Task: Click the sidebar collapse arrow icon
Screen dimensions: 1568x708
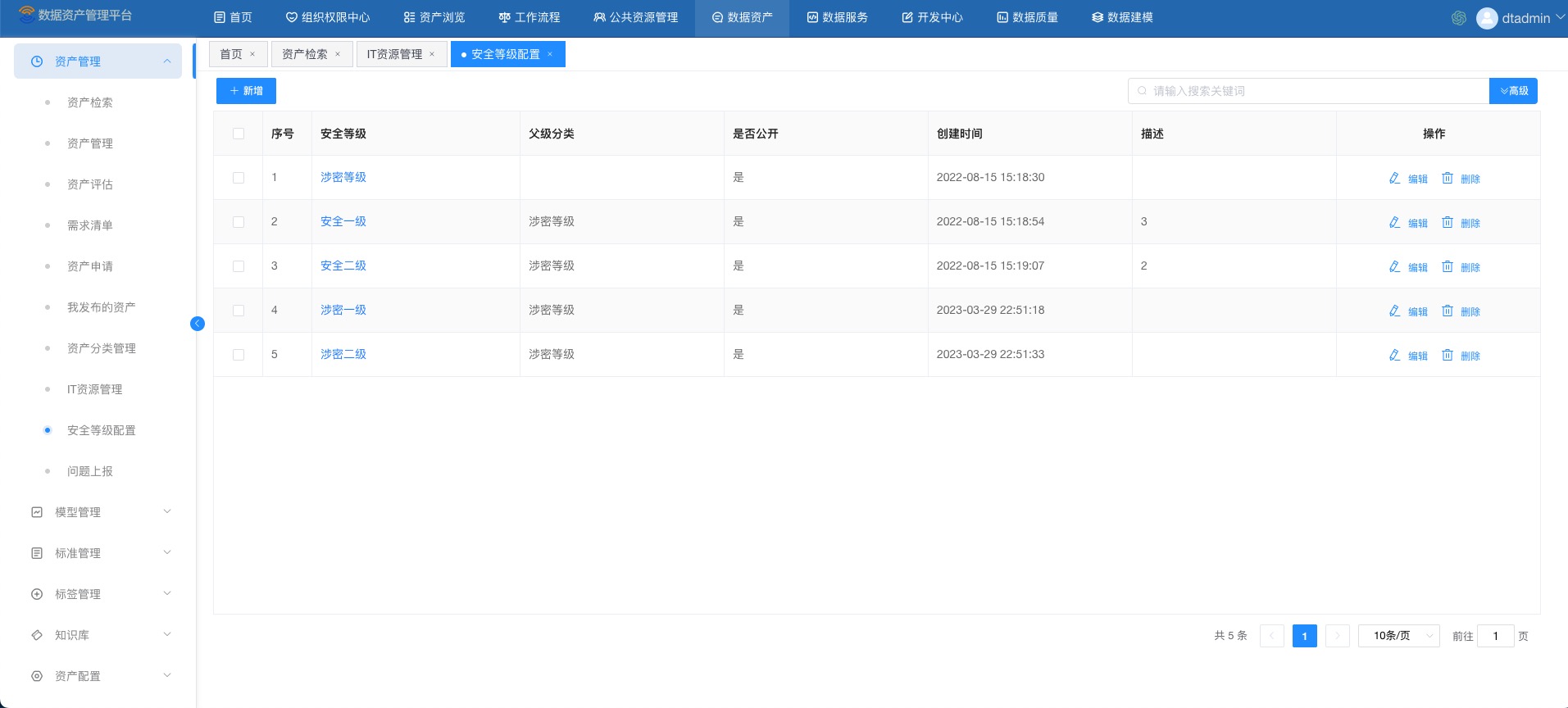Action: (198, 324)
